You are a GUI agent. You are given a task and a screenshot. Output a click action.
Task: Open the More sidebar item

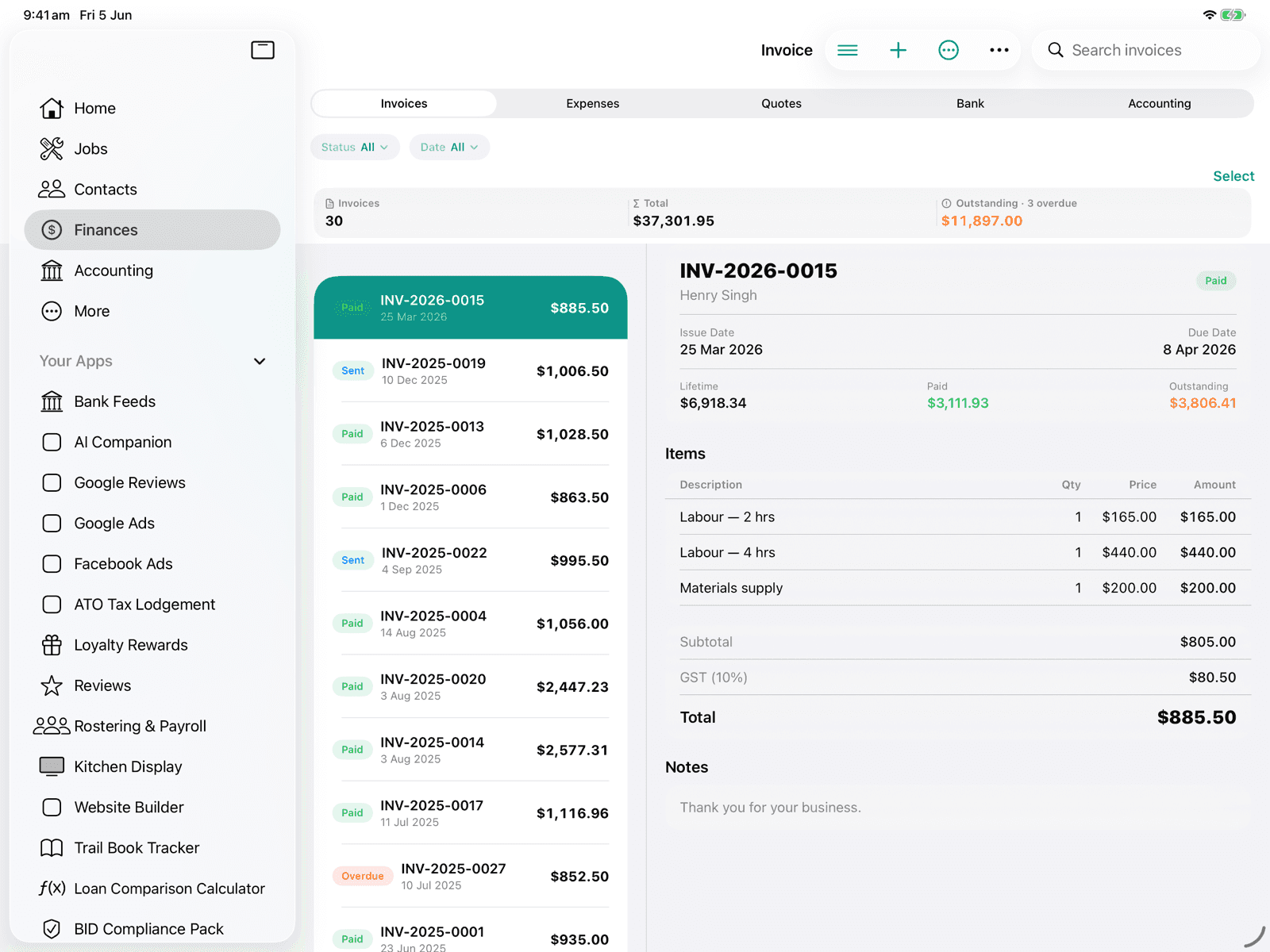click(152, 311)
